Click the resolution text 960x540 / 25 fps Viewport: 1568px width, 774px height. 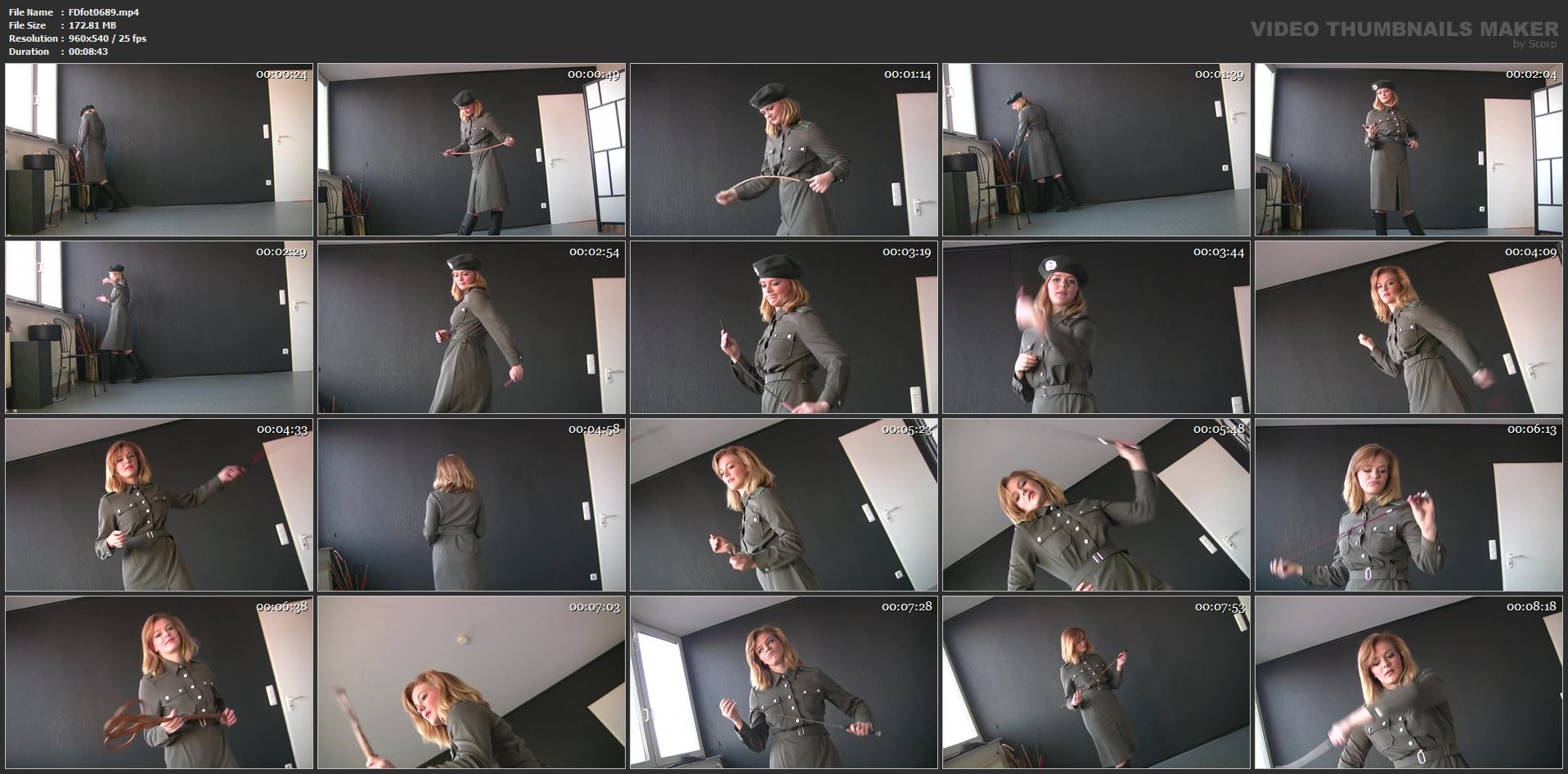point(107,38)
